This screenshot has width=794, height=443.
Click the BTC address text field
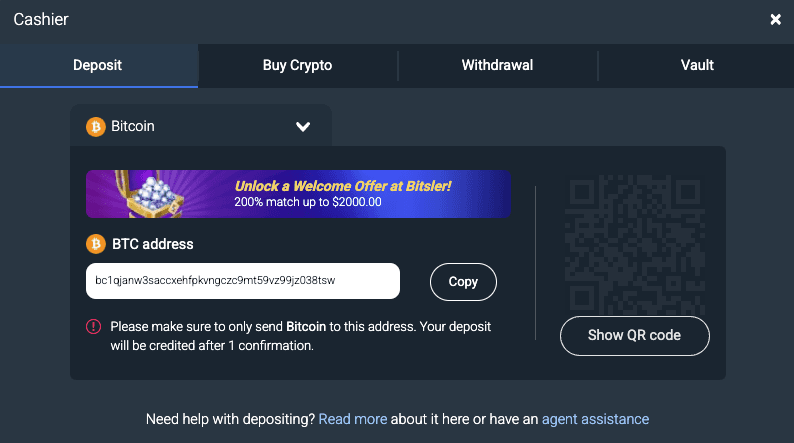243,280
